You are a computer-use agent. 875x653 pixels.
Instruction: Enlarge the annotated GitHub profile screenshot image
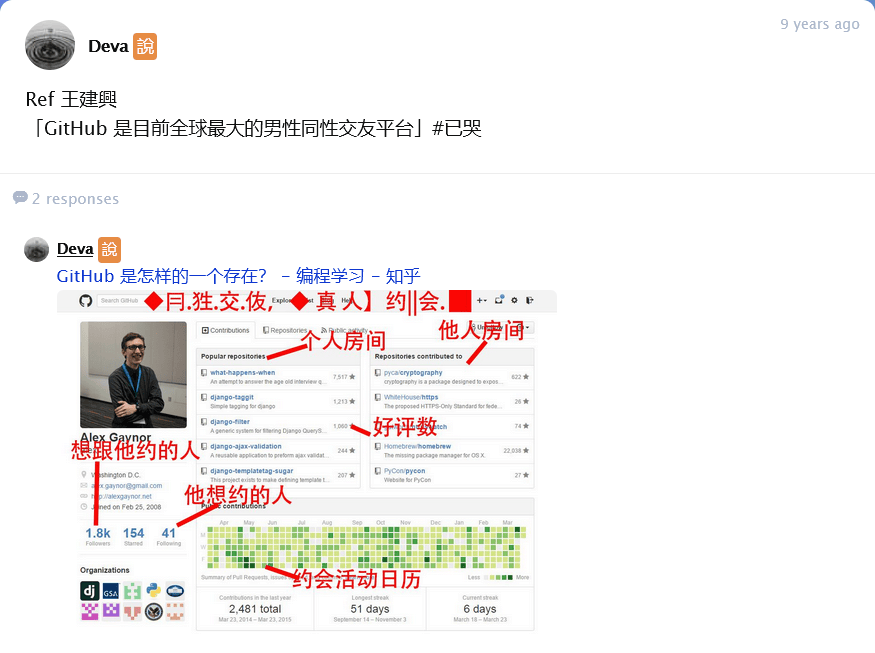(307, 461)
